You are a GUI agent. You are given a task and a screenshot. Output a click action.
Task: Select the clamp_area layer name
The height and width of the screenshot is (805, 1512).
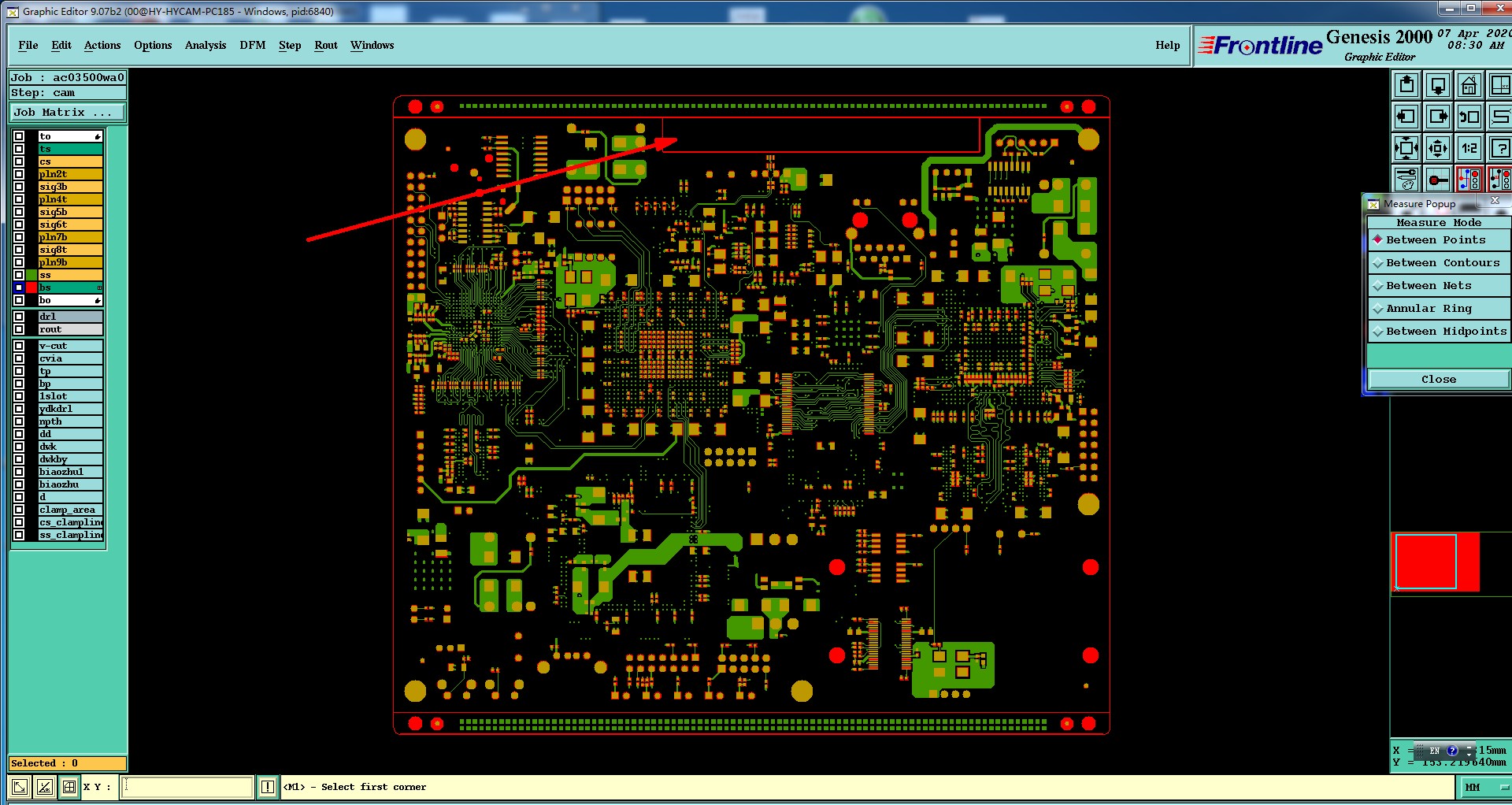pos(71,510)
